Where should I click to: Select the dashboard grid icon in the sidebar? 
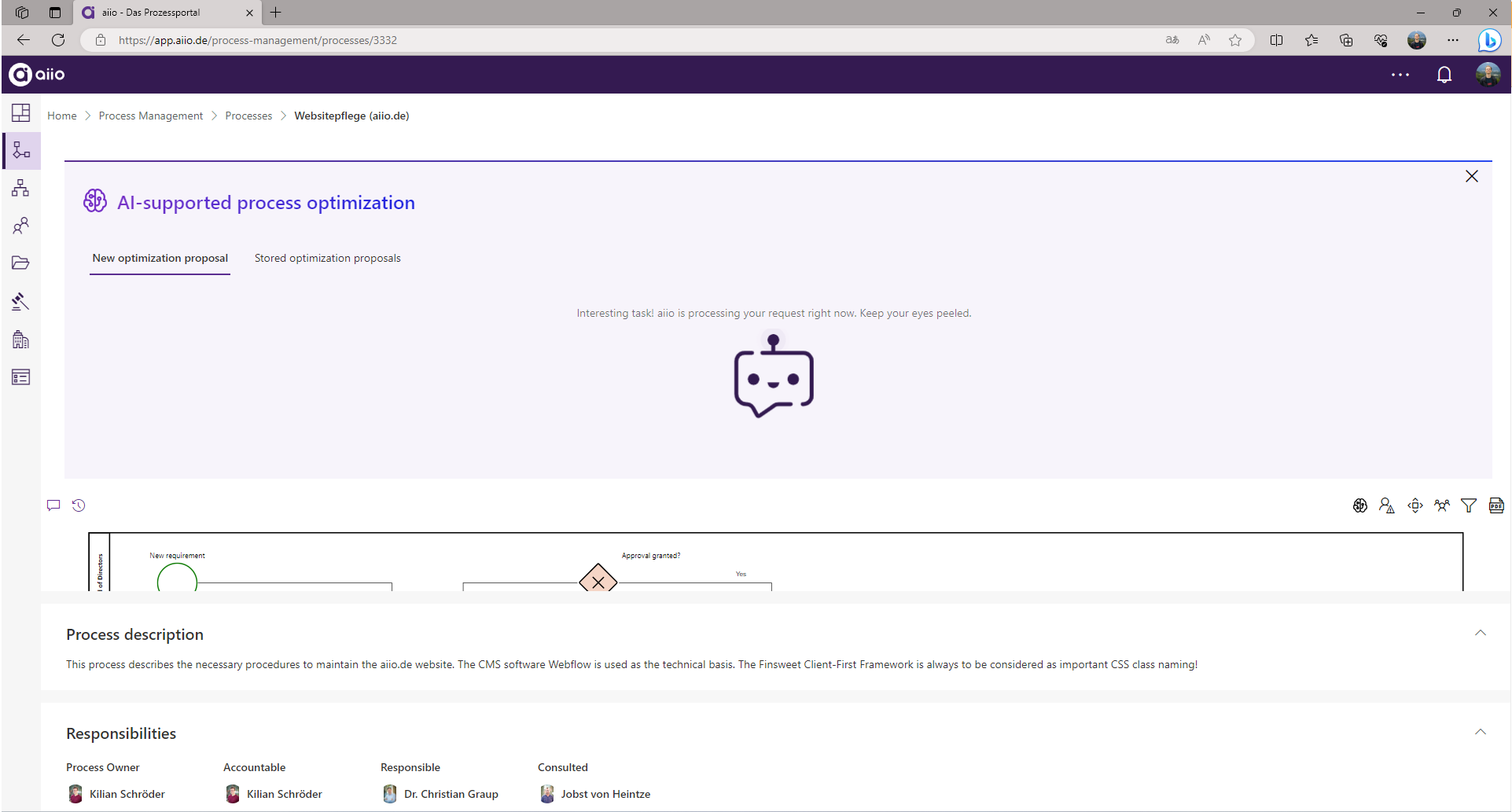[20, 112]
